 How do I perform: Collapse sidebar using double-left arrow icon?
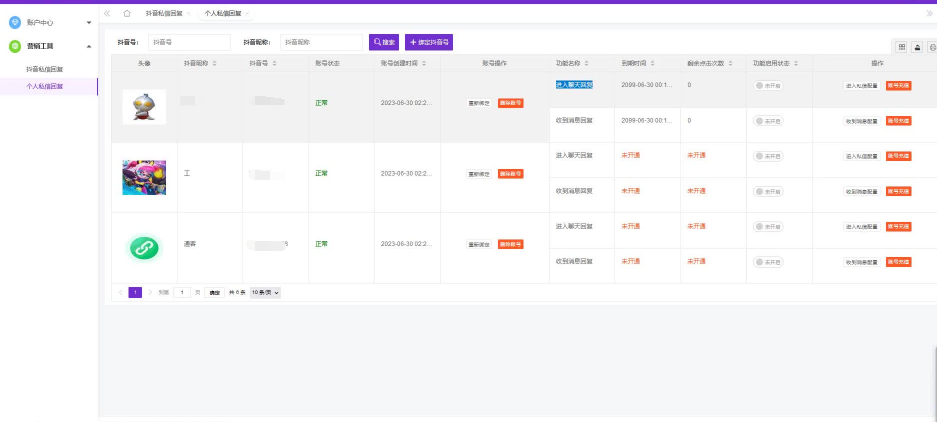tap(107, 13)
